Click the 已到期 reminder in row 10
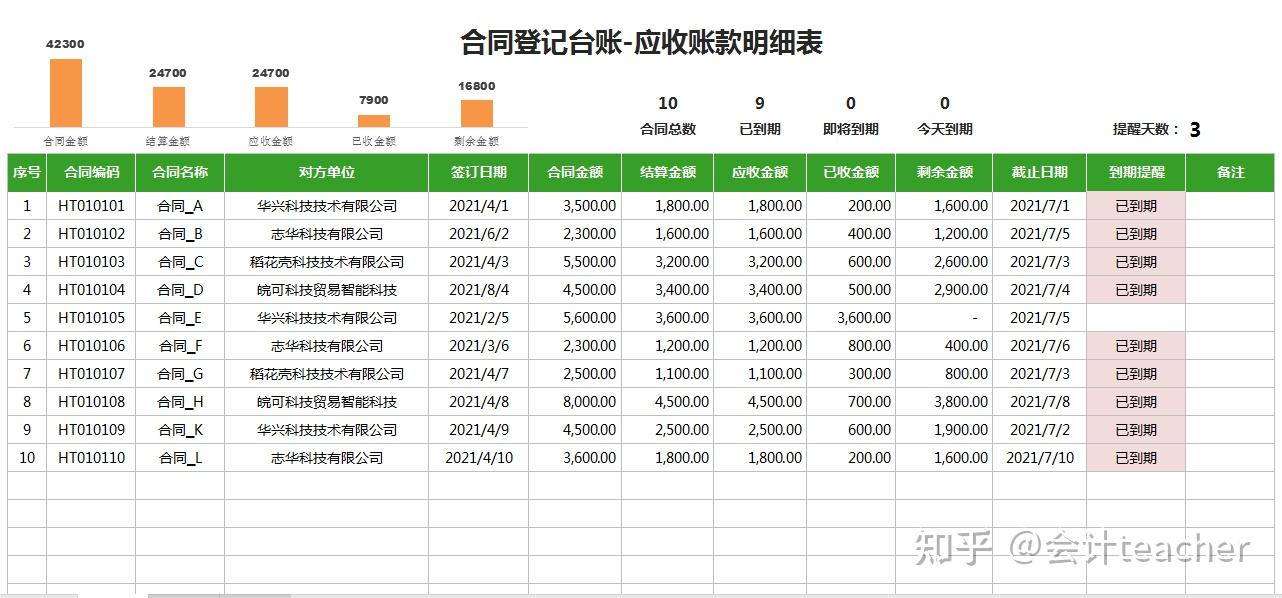 [1136, 458]
